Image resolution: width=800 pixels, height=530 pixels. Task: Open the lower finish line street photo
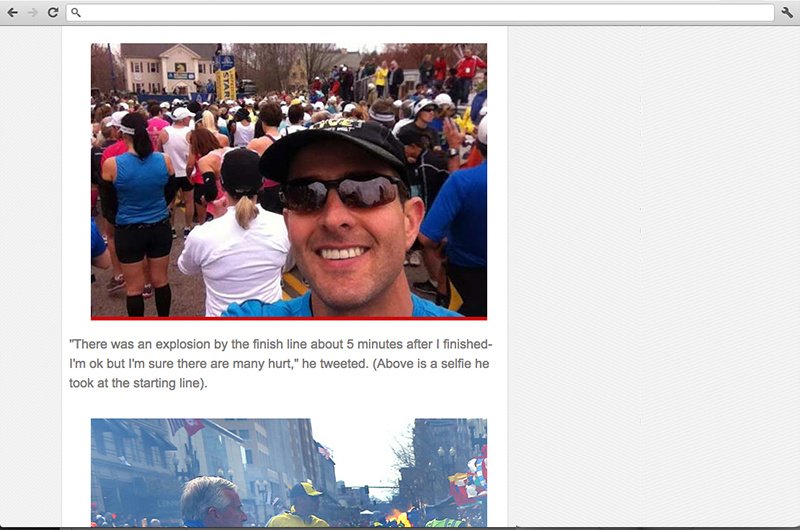289,472
